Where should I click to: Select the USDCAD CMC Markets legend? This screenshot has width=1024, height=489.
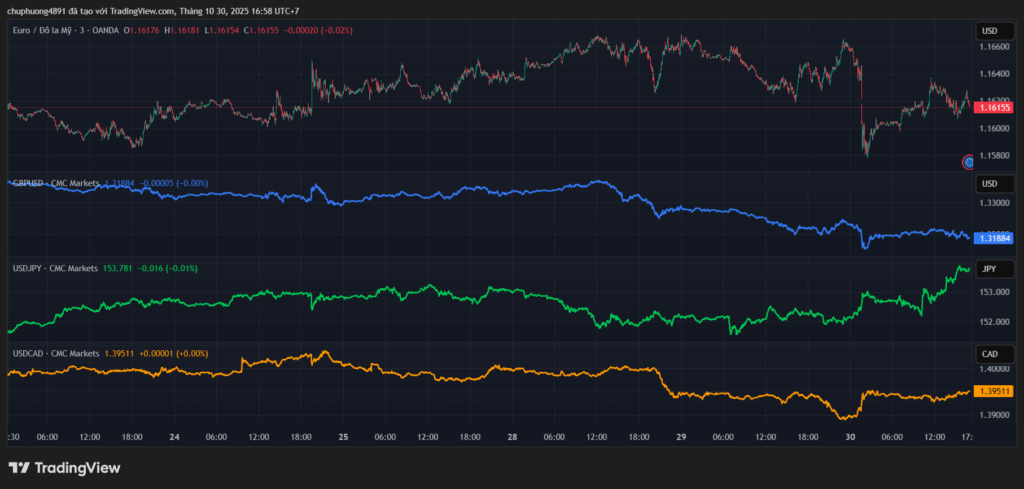(55, 353)
